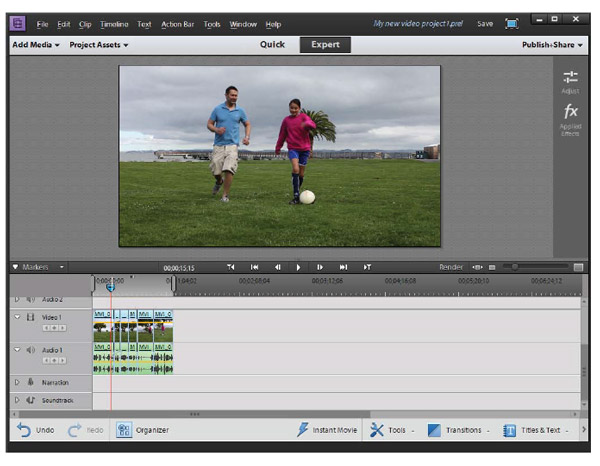Mute the Audio 2 track speaker
Viewport: 600px width, 466px height.
31,300
